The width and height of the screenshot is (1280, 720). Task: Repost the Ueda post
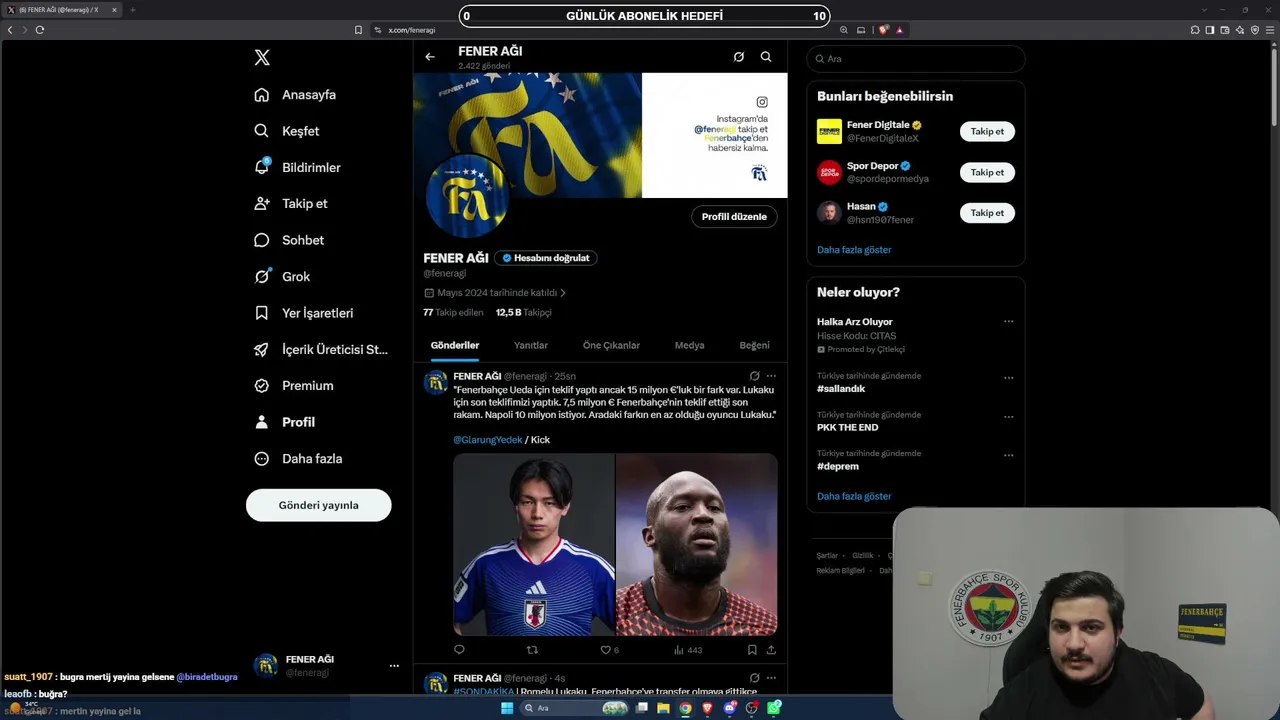[x=532, y=650]
